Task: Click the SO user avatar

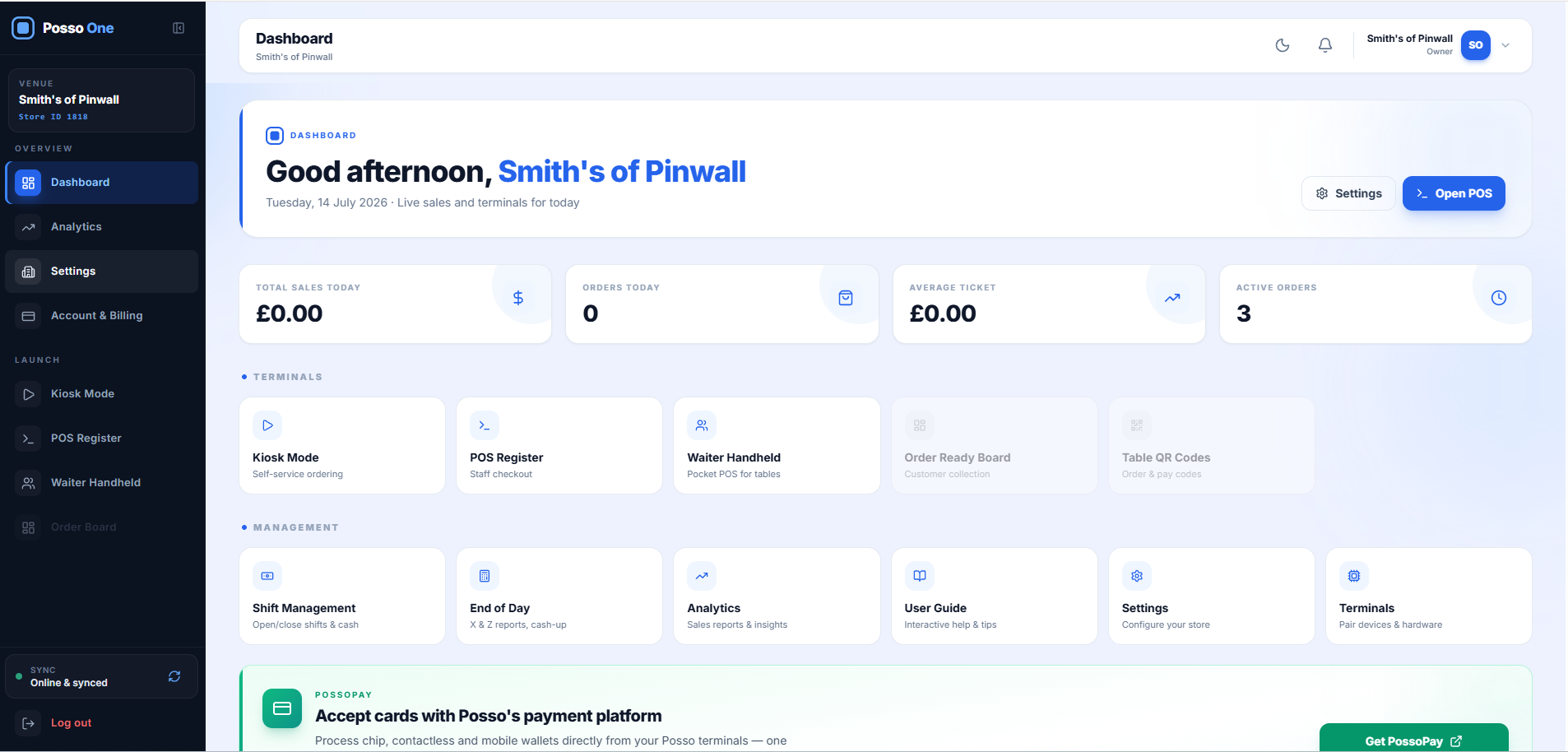Action: [x=1476, y=45]
